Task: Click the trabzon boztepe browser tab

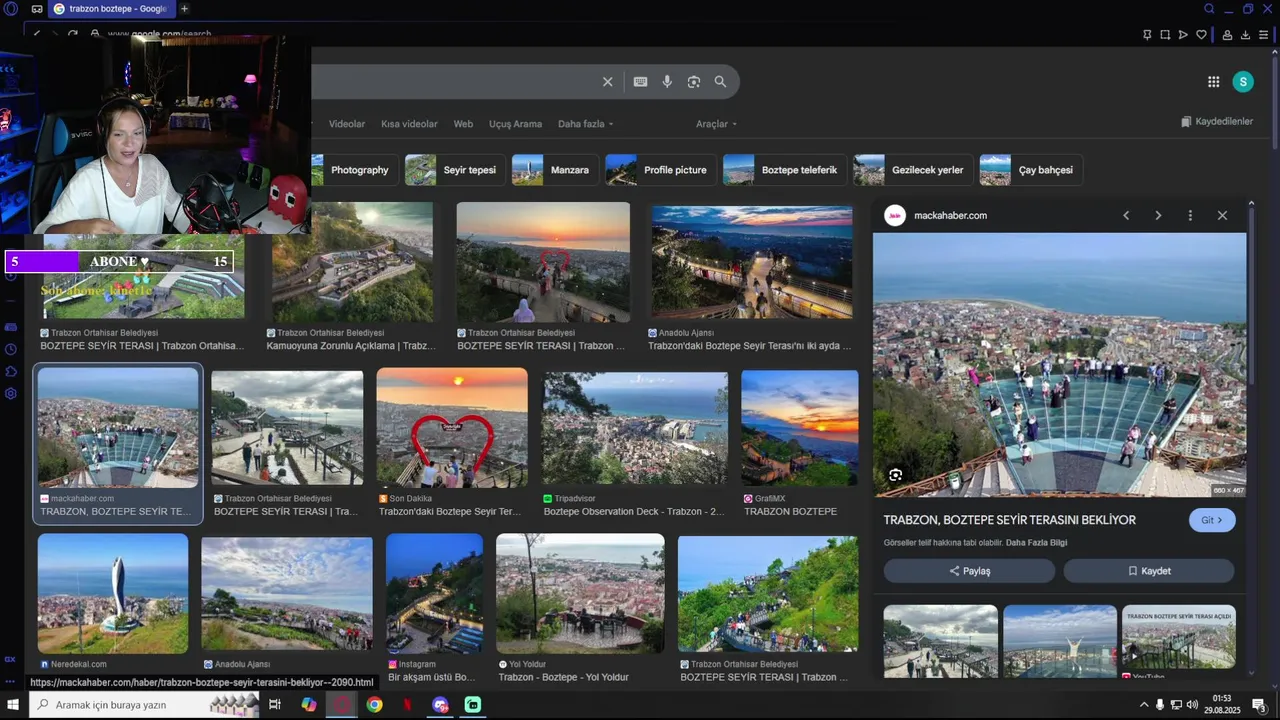Action: click(x=110, y=9)
